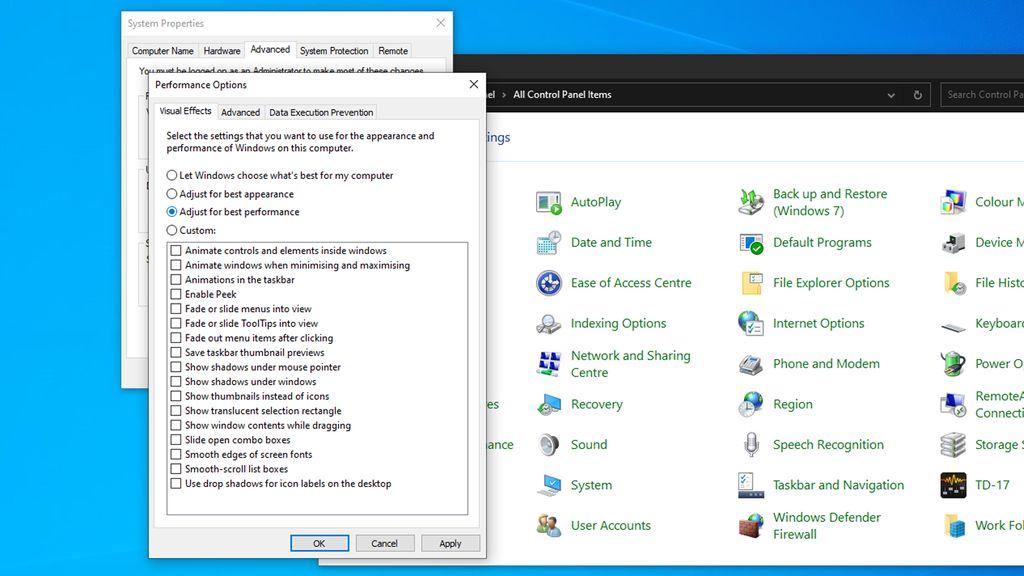Click the Search Control Panel field
Screen dimensions: 1024x576
click(x=982, y=95)
